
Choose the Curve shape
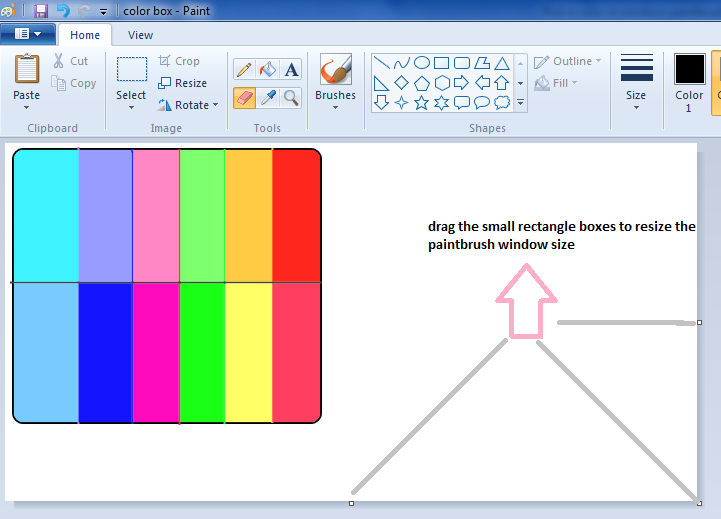(401, 63)
